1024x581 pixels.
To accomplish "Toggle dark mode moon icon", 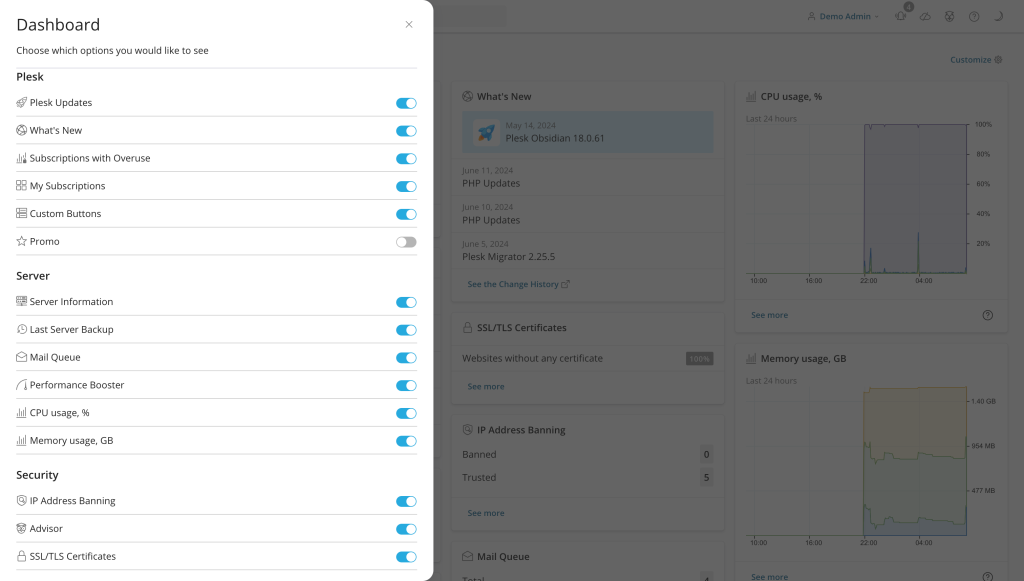I will coord(998,16).
